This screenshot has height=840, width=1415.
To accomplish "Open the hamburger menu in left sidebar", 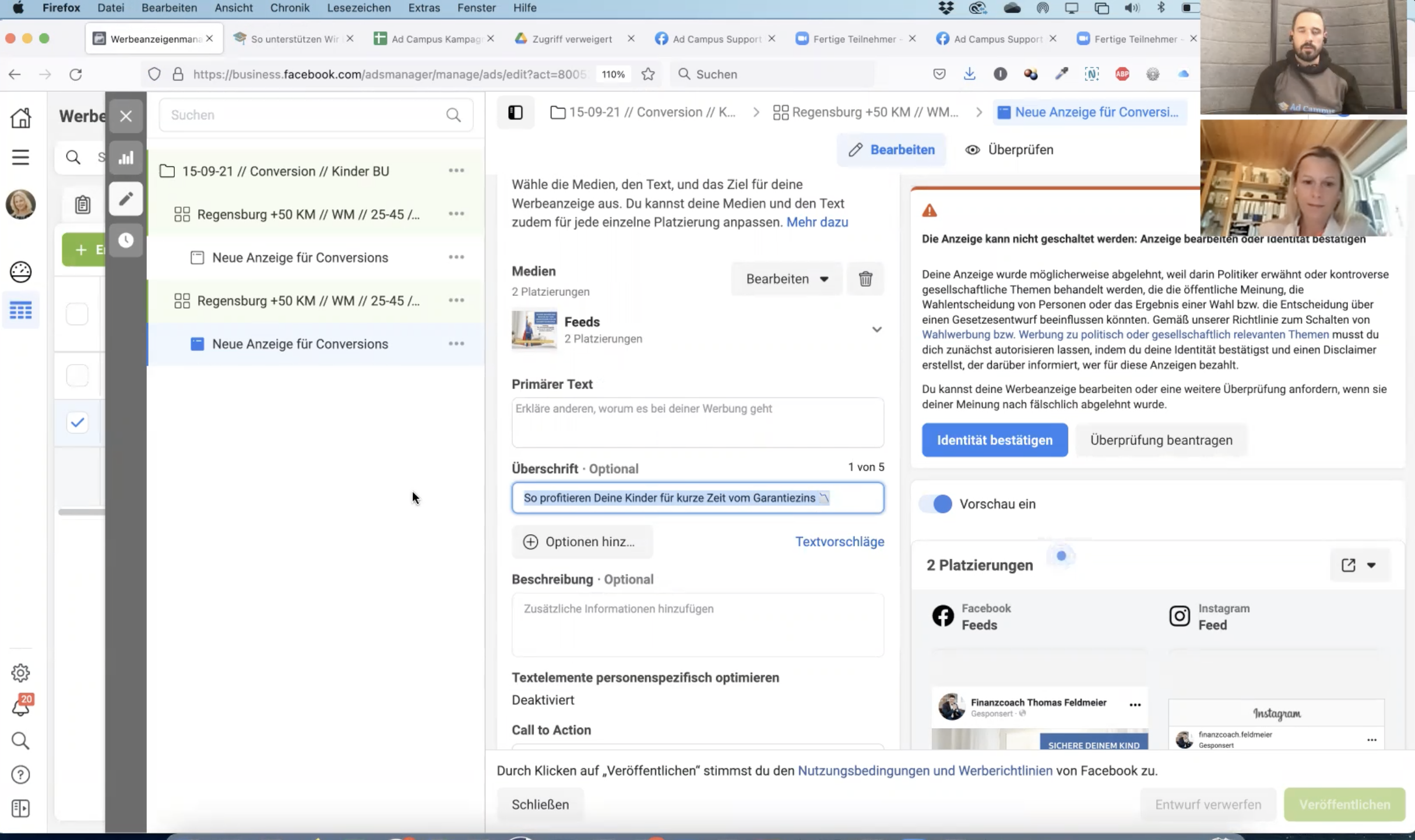I will (21, 157).
